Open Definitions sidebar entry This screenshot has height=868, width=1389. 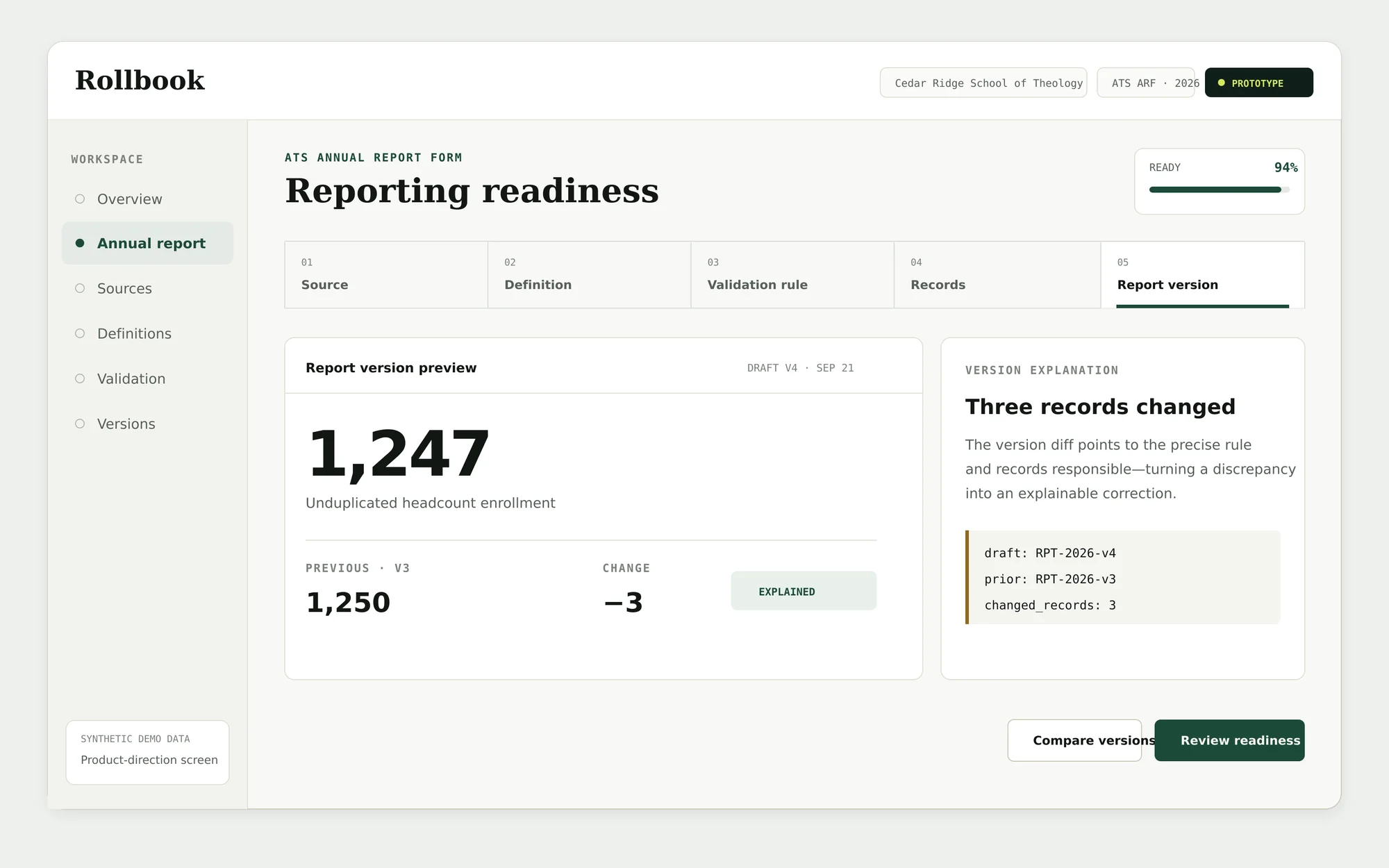[147, 333]
